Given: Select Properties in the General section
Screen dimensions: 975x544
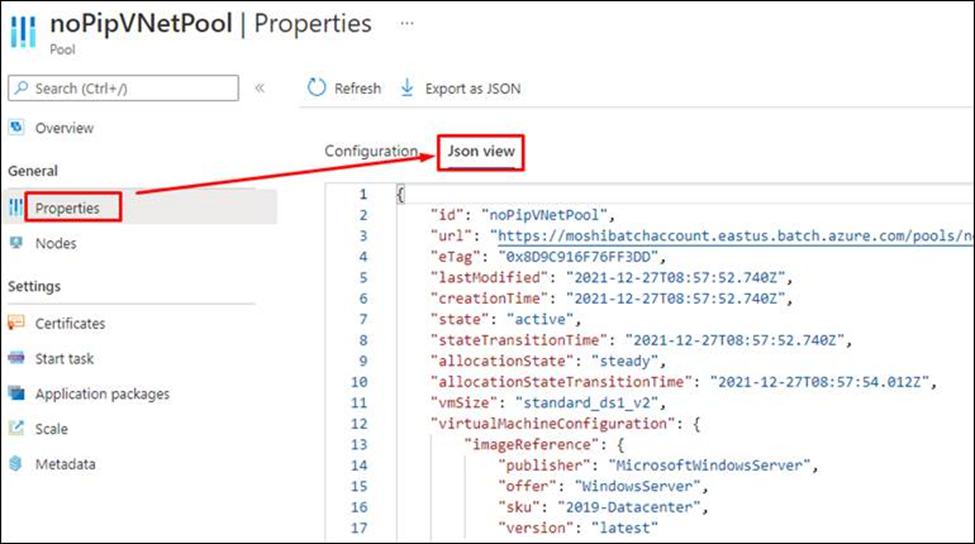Looking at the screenshot, I should coord(67,208).
